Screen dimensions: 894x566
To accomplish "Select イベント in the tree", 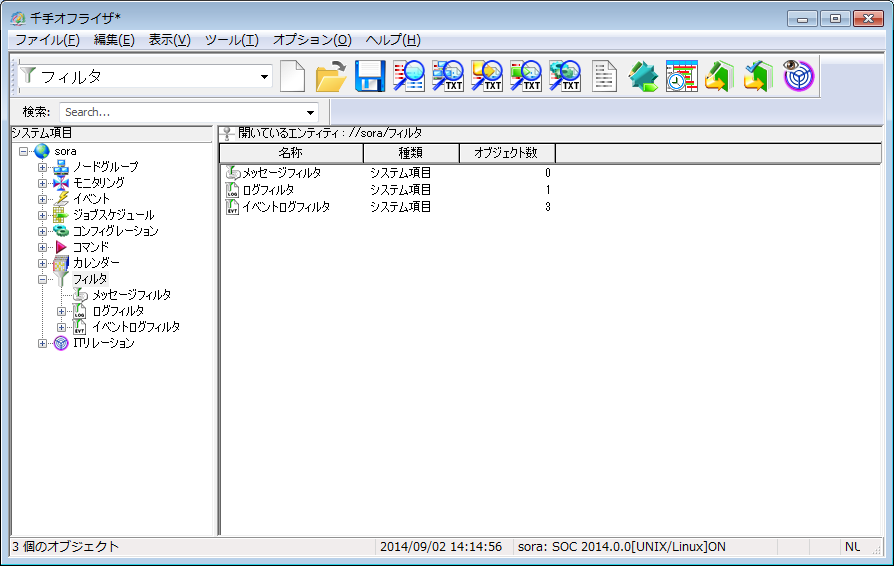I will [91, 199].
